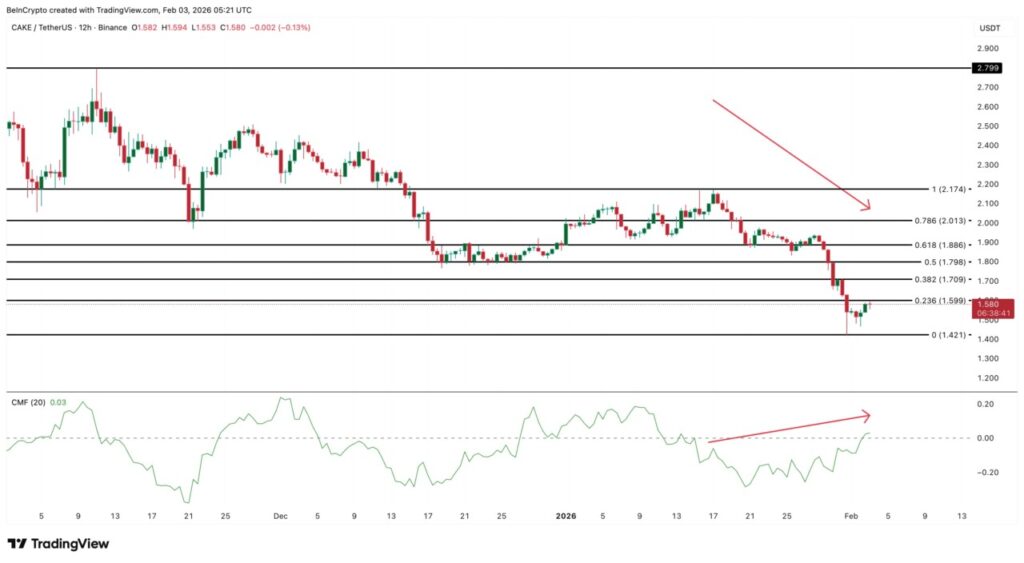The height and width of the screenshot is (563, 1024).
Task: Open the CMF (20) indicator label
Action: pos(29,403)
